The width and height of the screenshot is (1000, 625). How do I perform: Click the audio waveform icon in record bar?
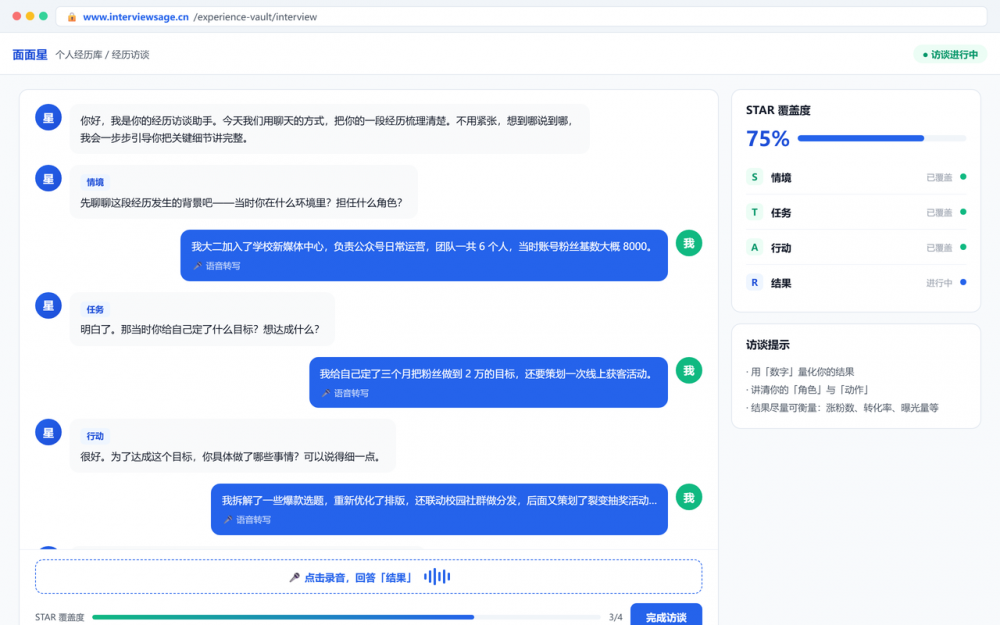tap(437, 577)
